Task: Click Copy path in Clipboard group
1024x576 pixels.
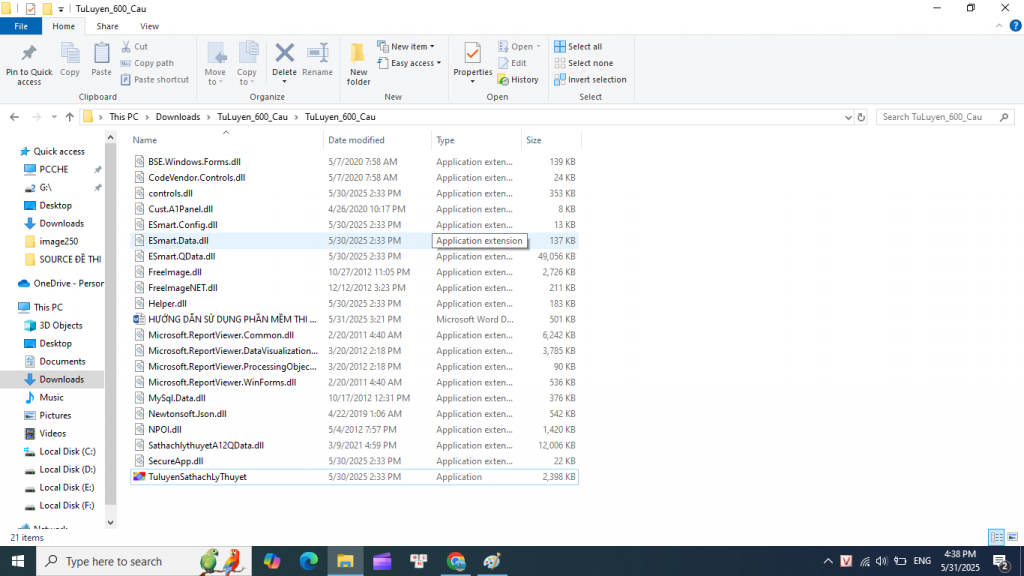Action: coord(148,63)
